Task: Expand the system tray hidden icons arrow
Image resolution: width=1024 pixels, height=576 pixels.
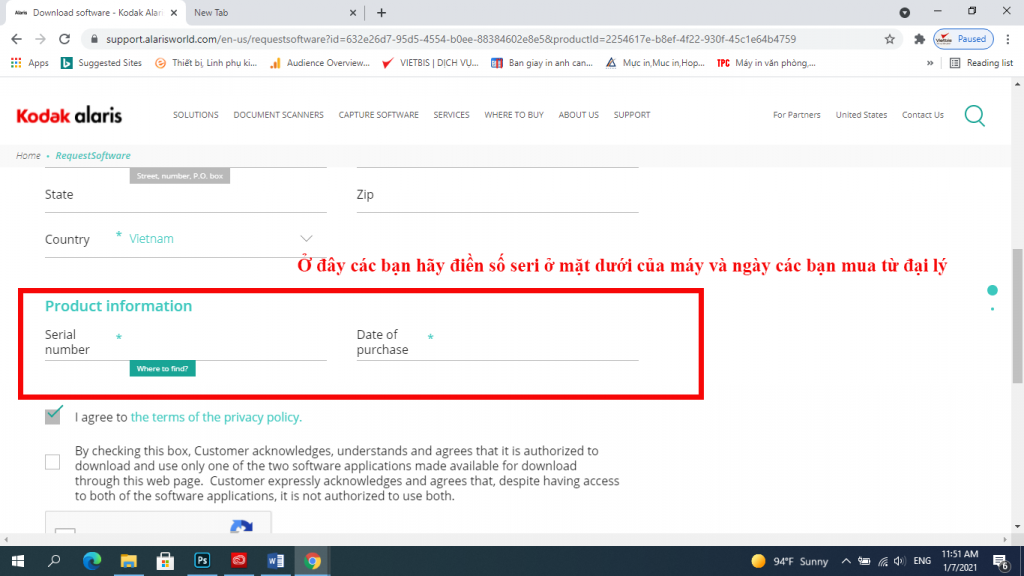Action: [846, 561]
